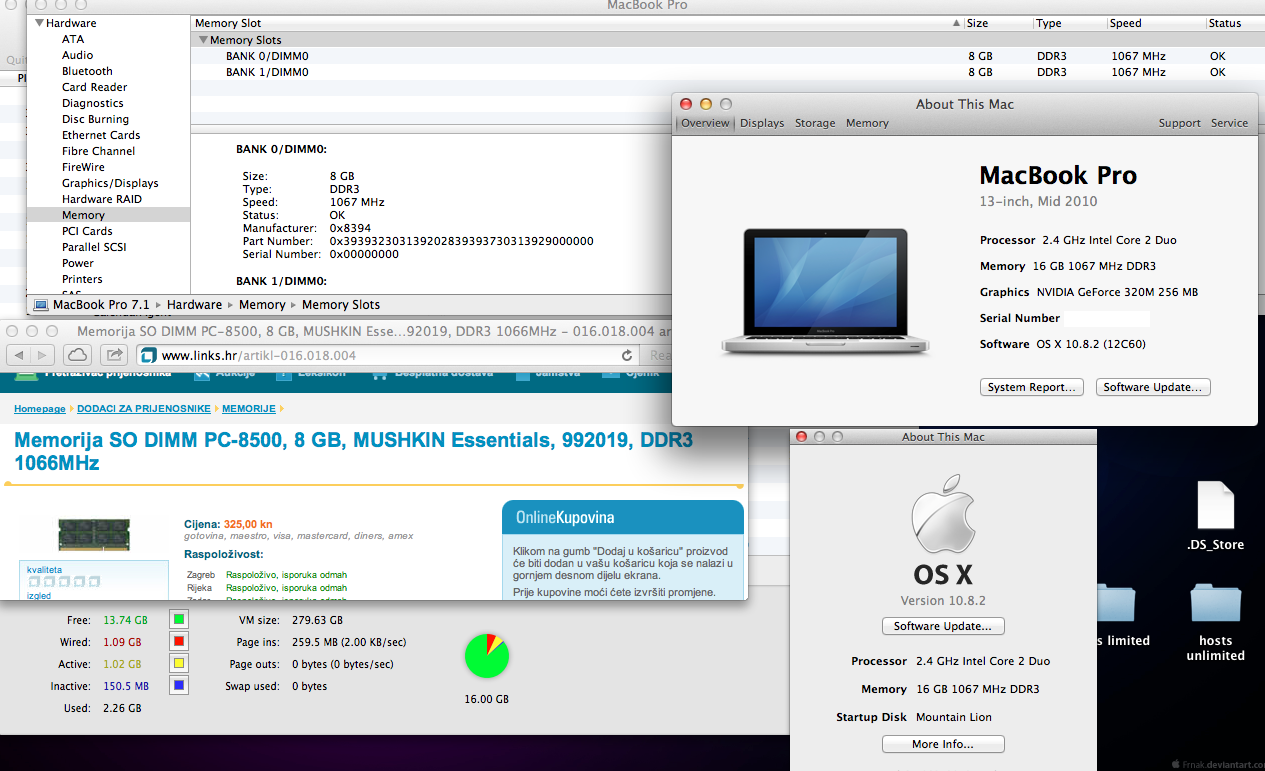Select Audio in Hardware sidebar
Viewport: 1265px width, 771px height.
(x=77, y=55)
